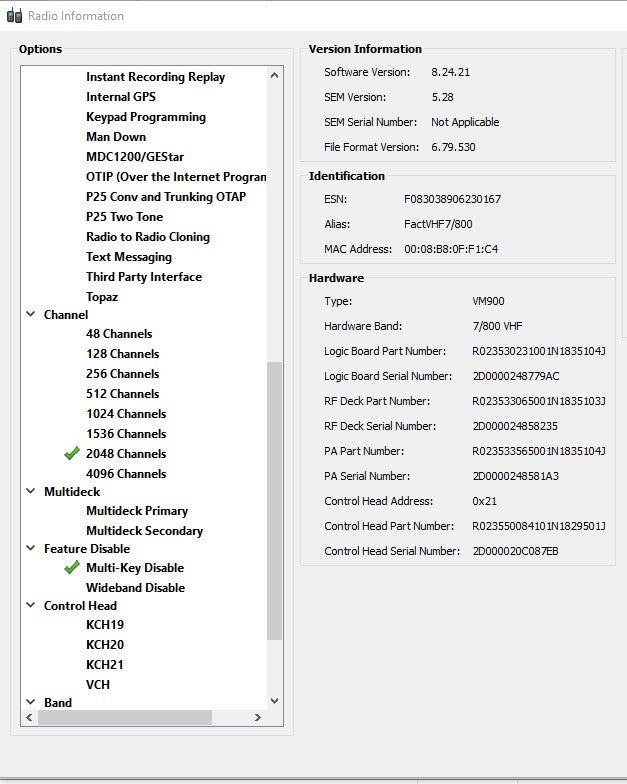Click the vertical scrollbar thumb in Options
This screenshot has width=627, height=784.
[274, 500]
